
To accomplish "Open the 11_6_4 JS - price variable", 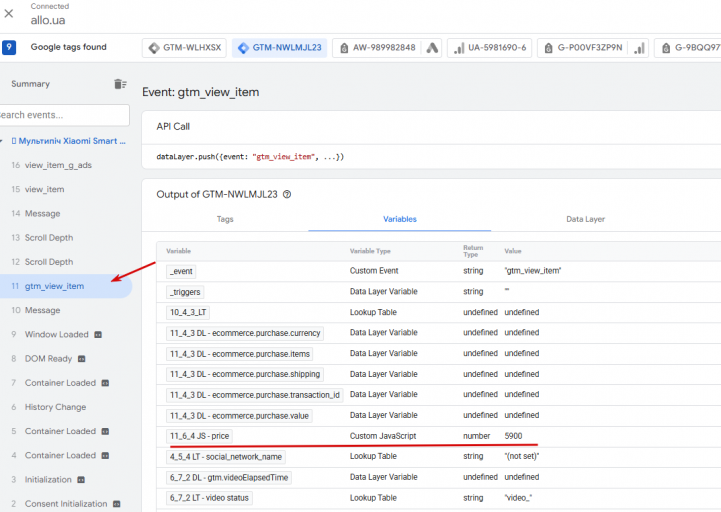I will (200, 436).
